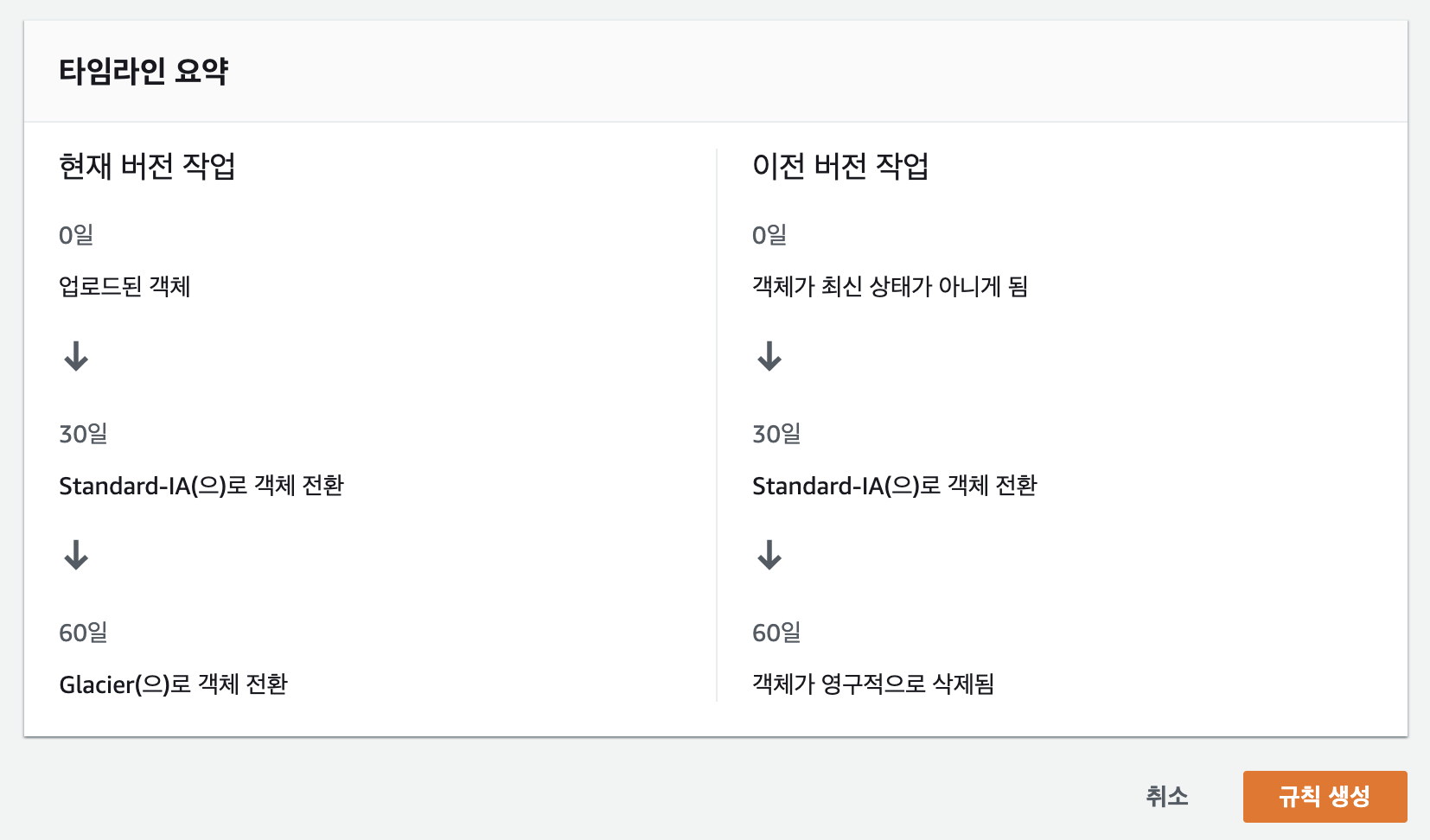Screen dimensions: 1430x840
Task: Click the 이전 버전 작업 heading
Action: click(x=840, y=165)
